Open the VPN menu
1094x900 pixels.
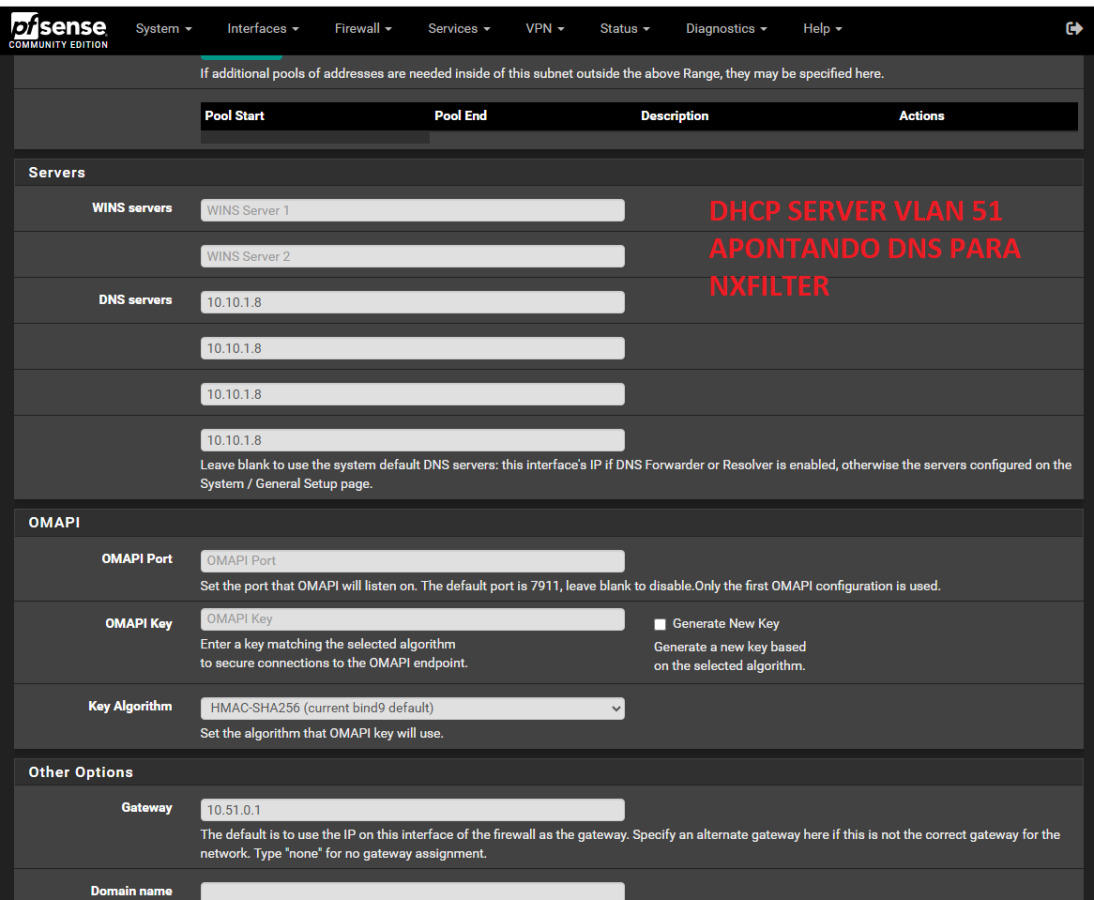coord(545,29)
